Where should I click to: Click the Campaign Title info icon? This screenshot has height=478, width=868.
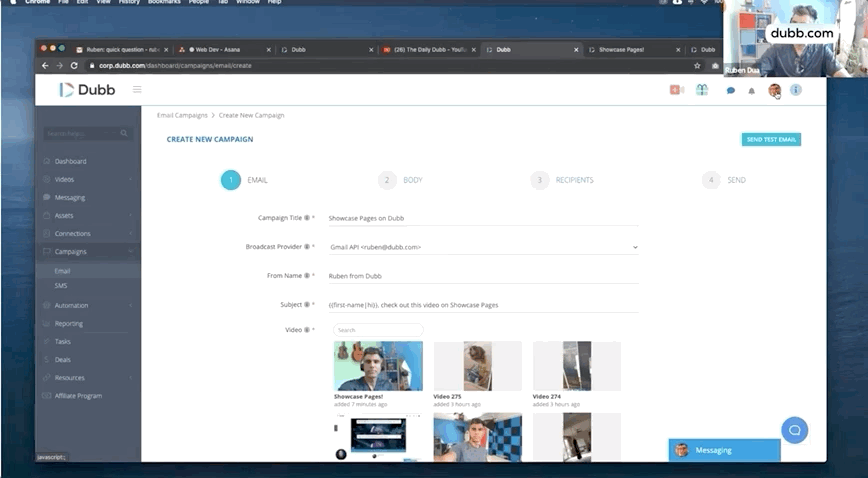tap(307, 218)
